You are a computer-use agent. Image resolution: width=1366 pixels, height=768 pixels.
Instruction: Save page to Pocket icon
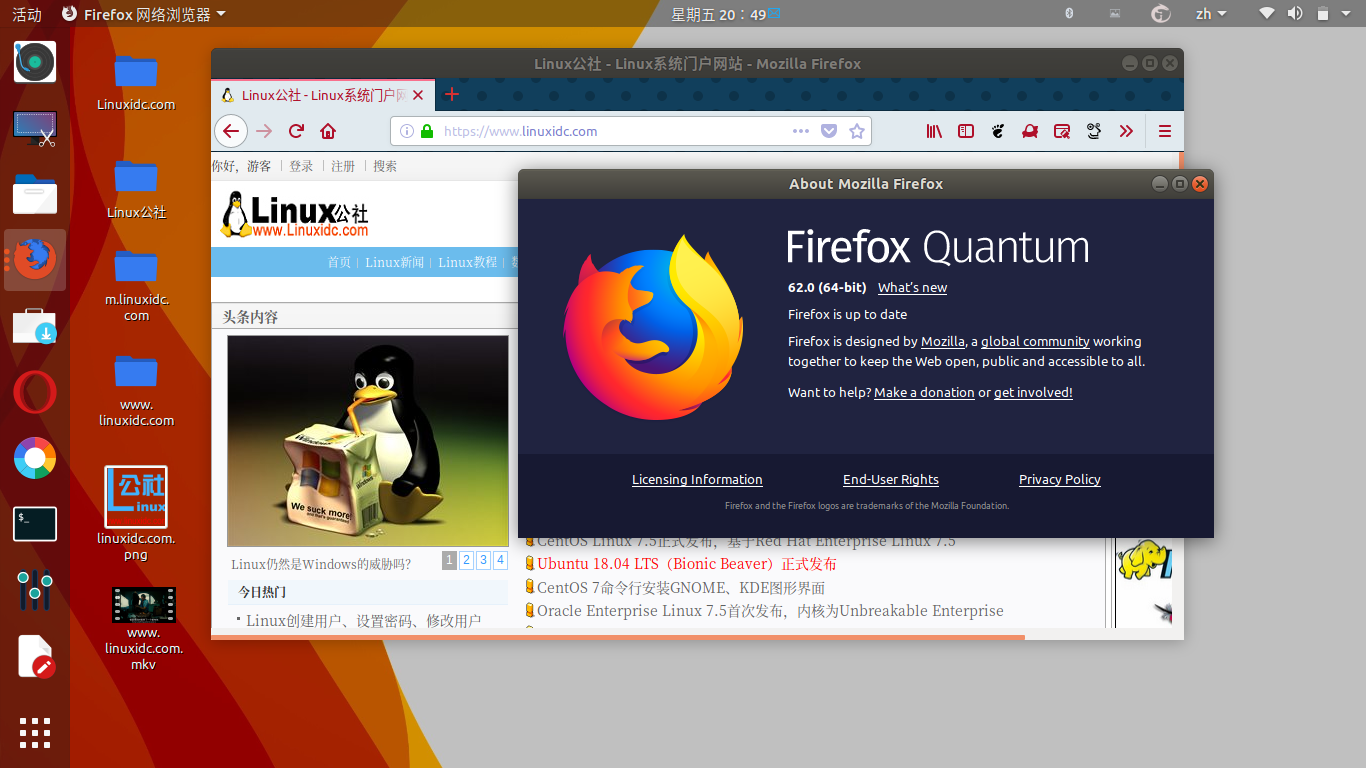[x=829, y=131]
